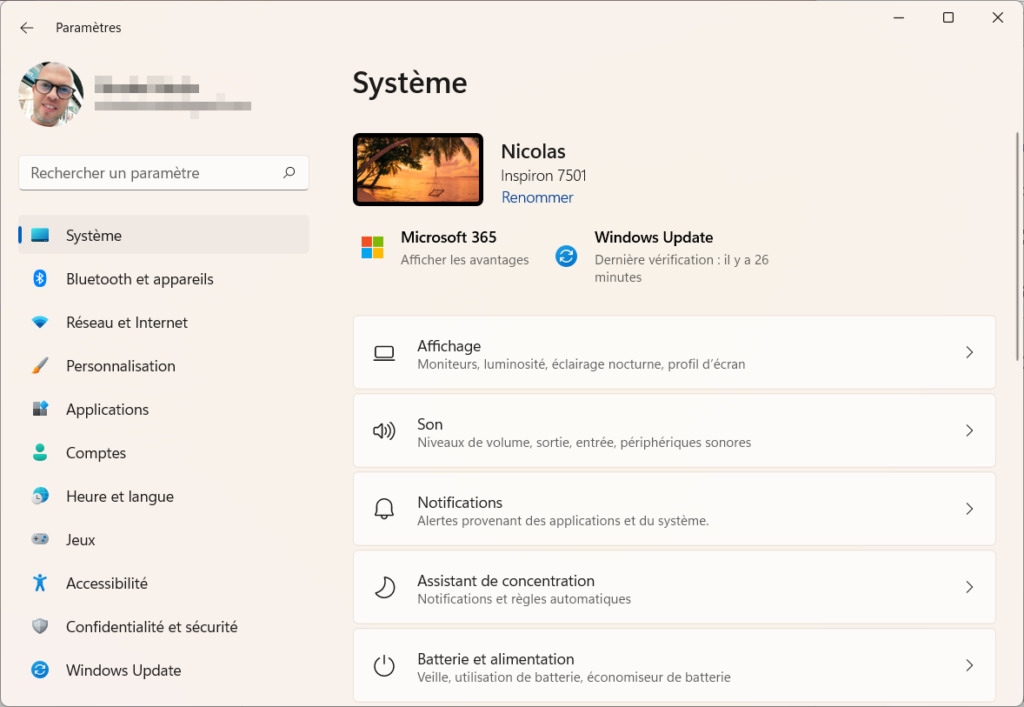Image resolution: width=1024 pixels, height=707 pixels.
Task: Click the gamepad Jeux icon
Action: (40, 539)
